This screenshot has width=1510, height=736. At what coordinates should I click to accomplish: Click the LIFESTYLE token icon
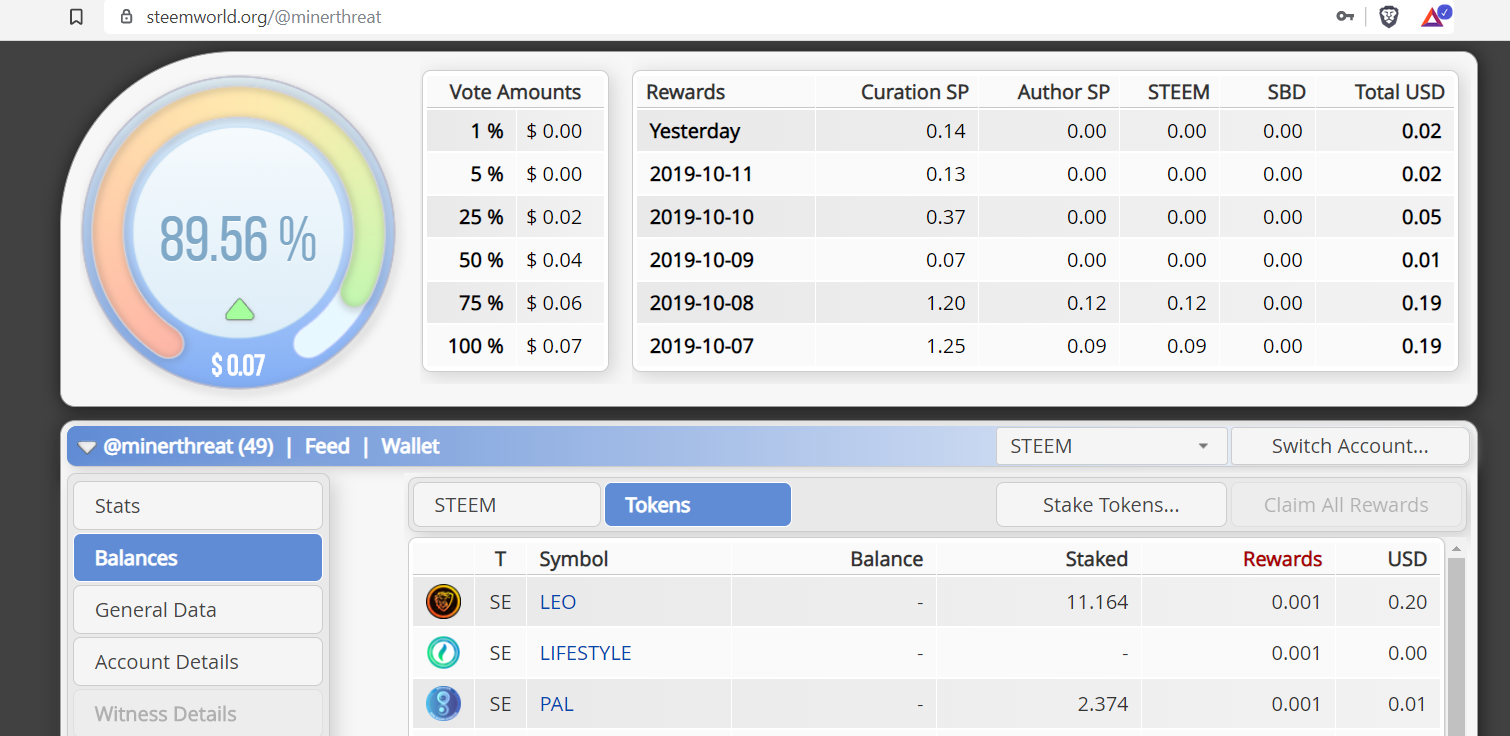click(x=443, y=653)
